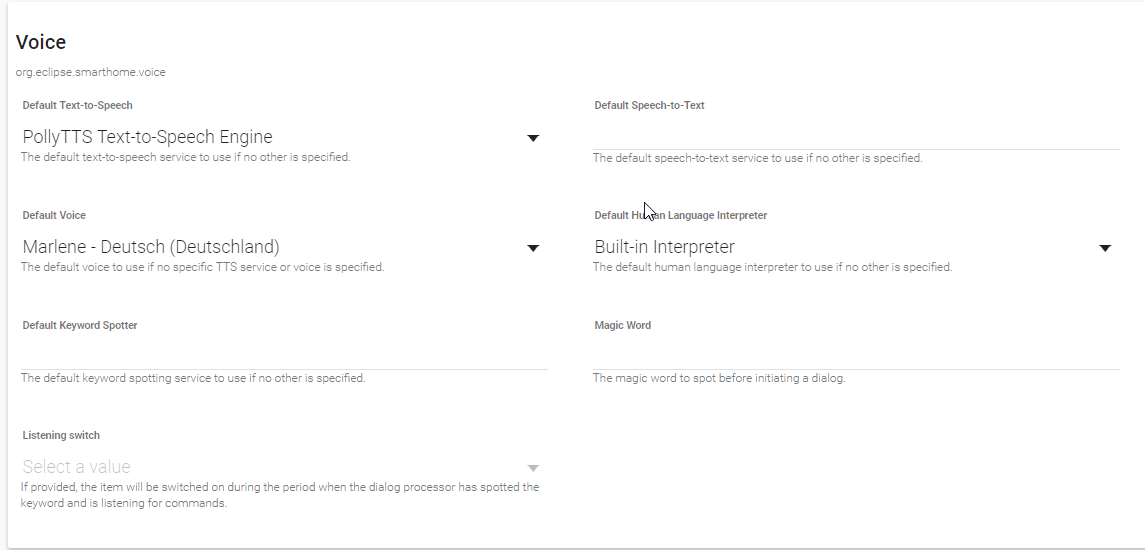This screenshot has height=550, width=1145.
Task: Click the 'Select a value' placeholder
Action: point(77,467)
